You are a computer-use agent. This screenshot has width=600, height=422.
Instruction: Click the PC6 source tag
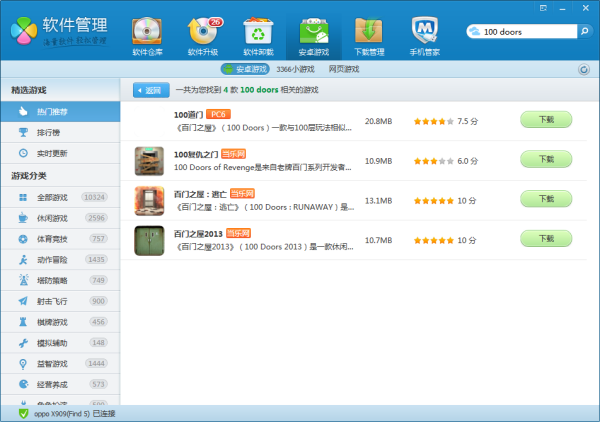(218, 114)
